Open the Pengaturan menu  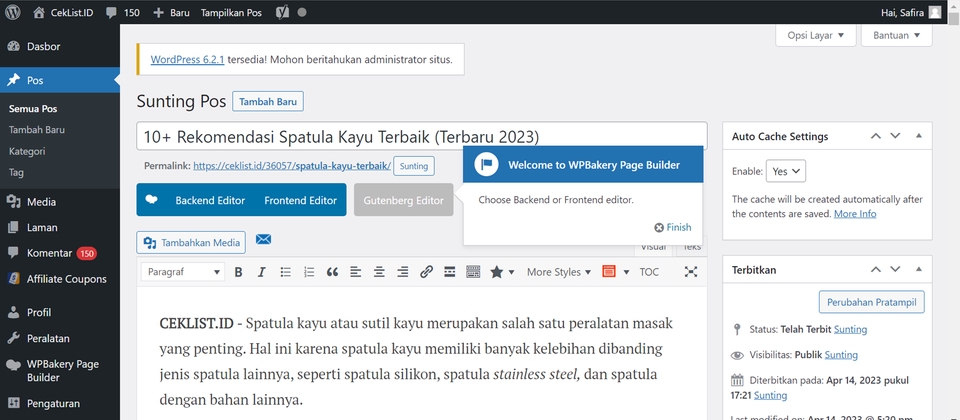(60, 403)
